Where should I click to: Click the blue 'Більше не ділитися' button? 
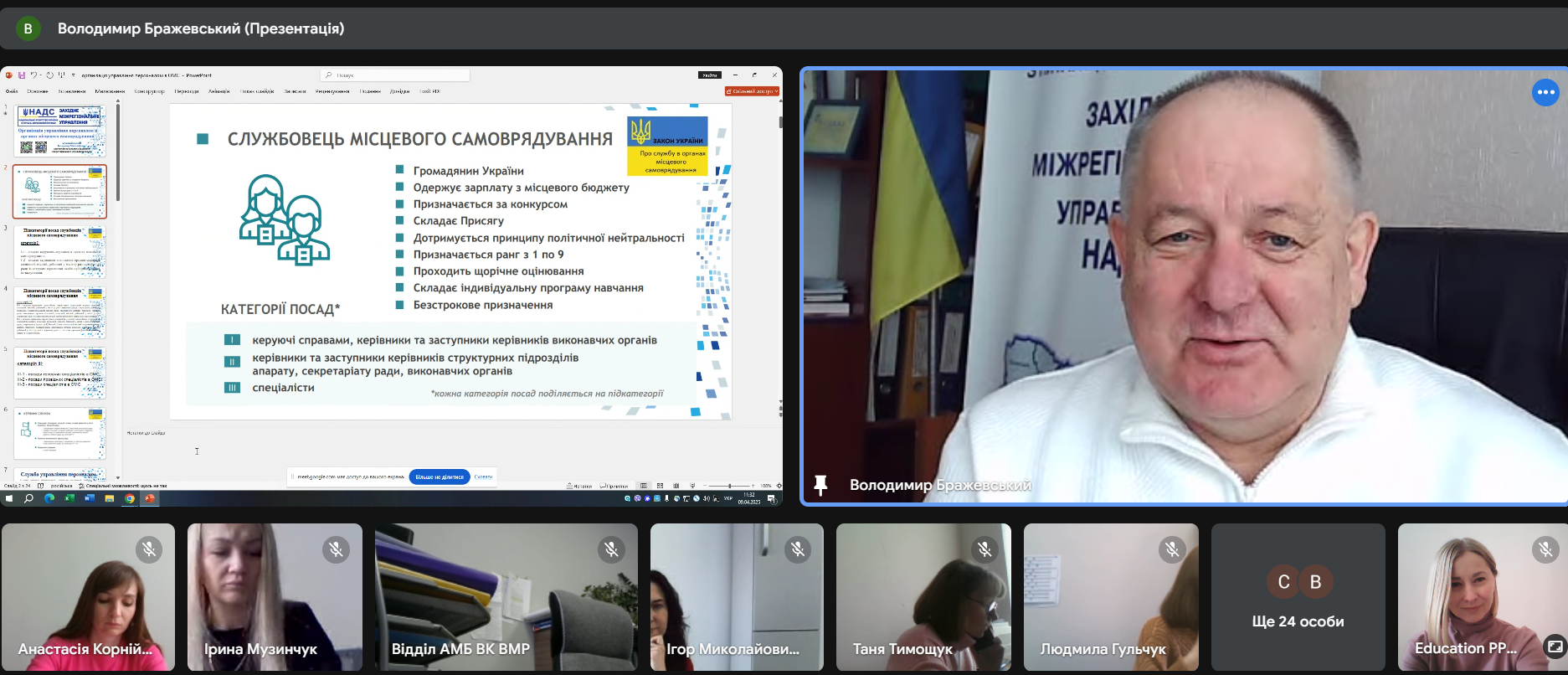click(440, 477)
